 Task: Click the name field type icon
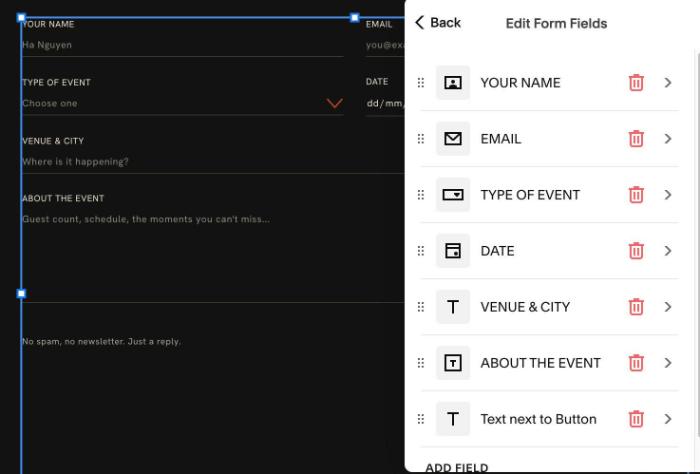[x=453, y=83]
